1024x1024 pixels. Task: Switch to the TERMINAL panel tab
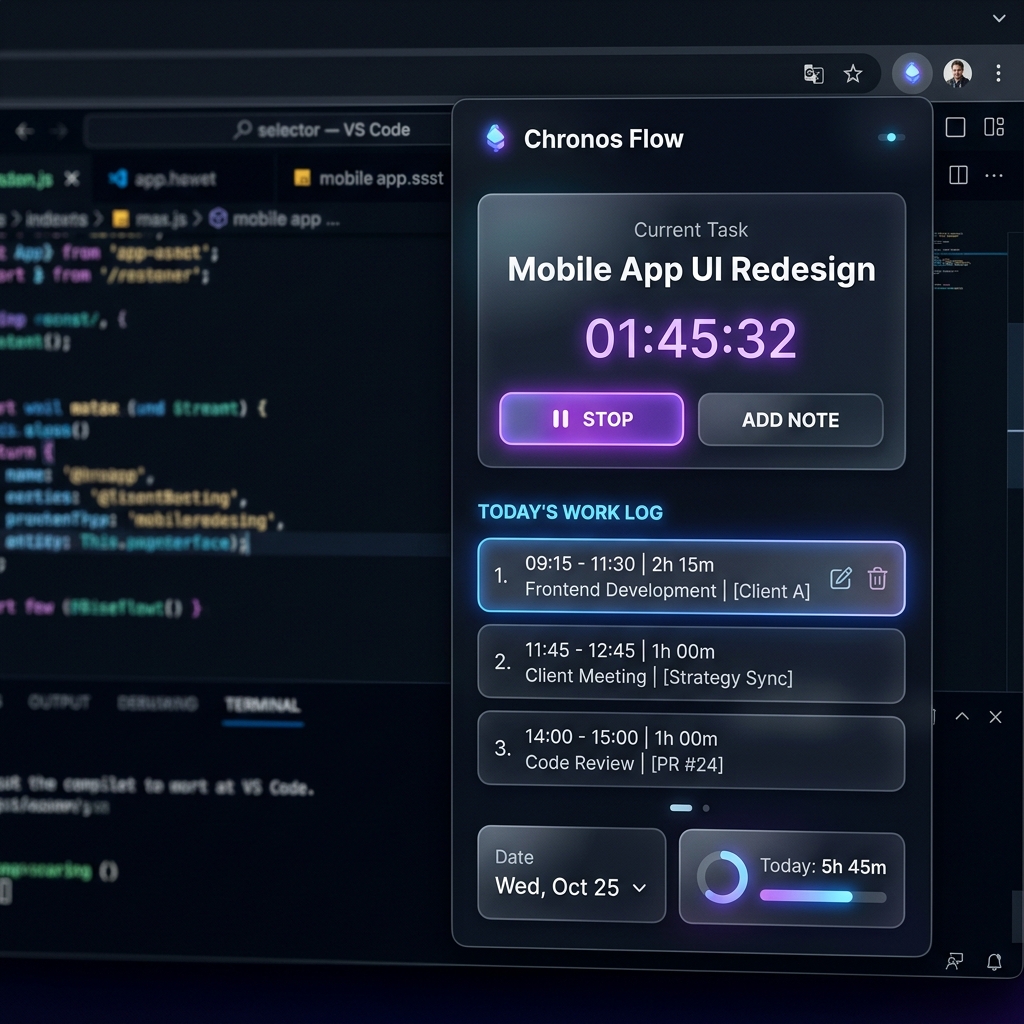262,705
